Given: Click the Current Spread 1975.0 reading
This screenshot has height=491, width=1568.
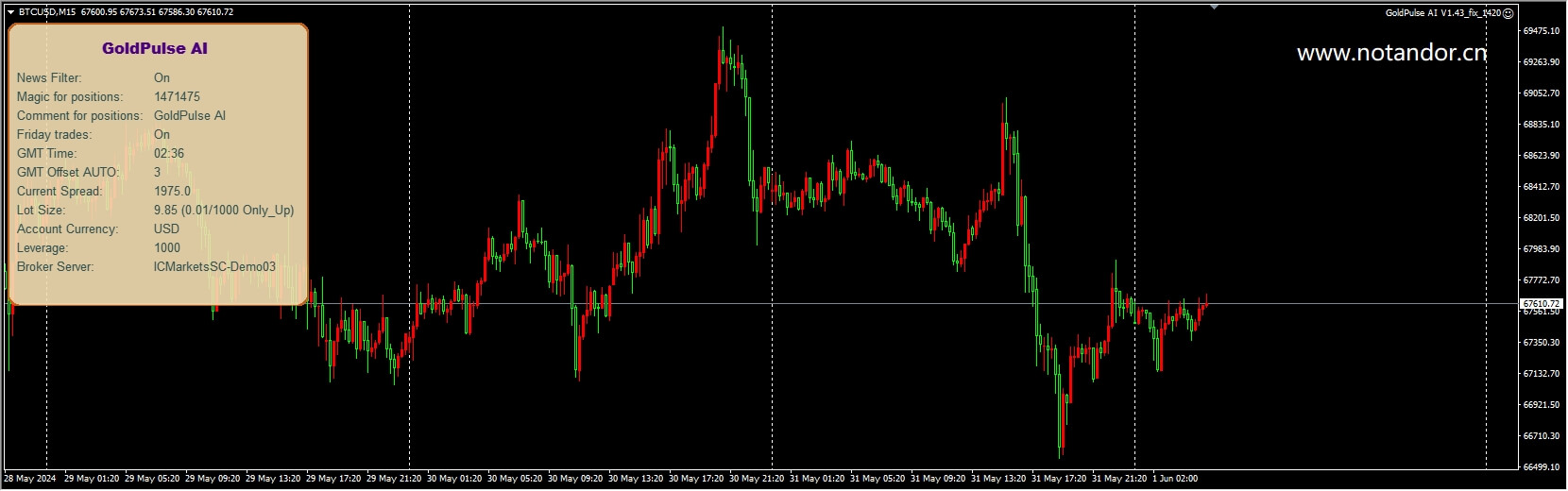Looking at the screenshot, I should [172, 192].
